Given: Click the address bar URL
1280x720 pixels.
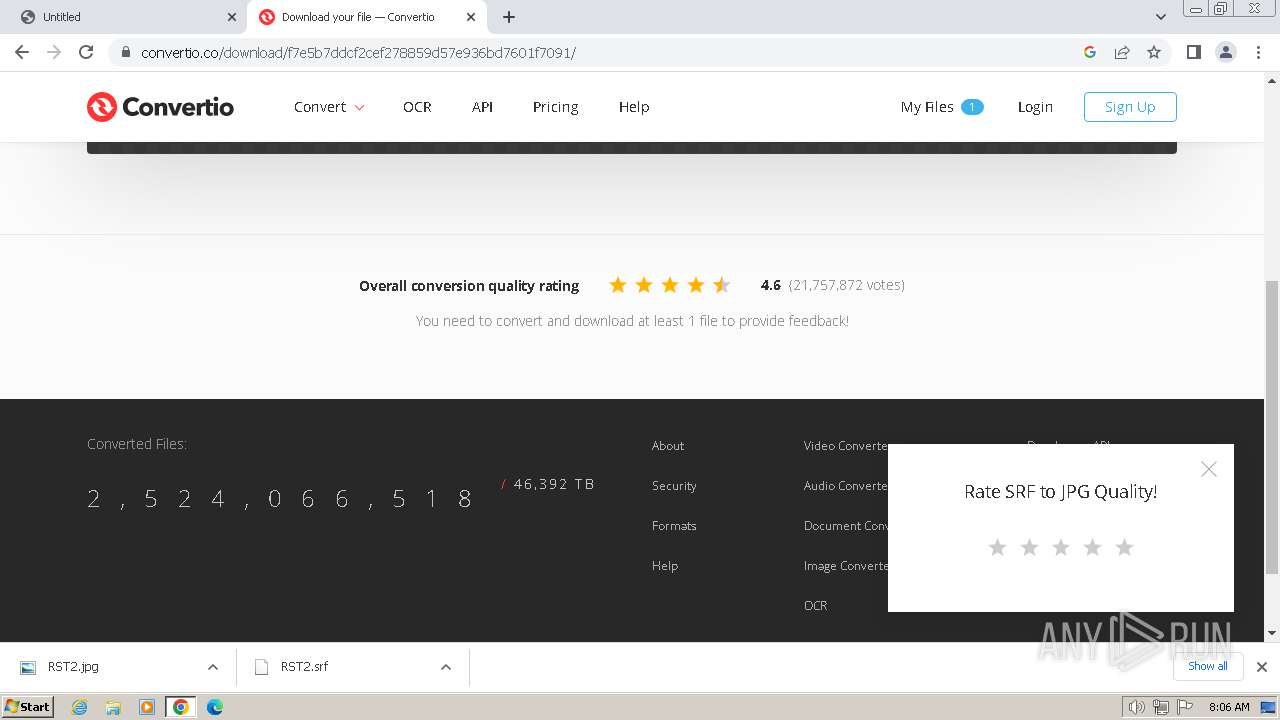Looking at the screenshot, I should [358, 52].
